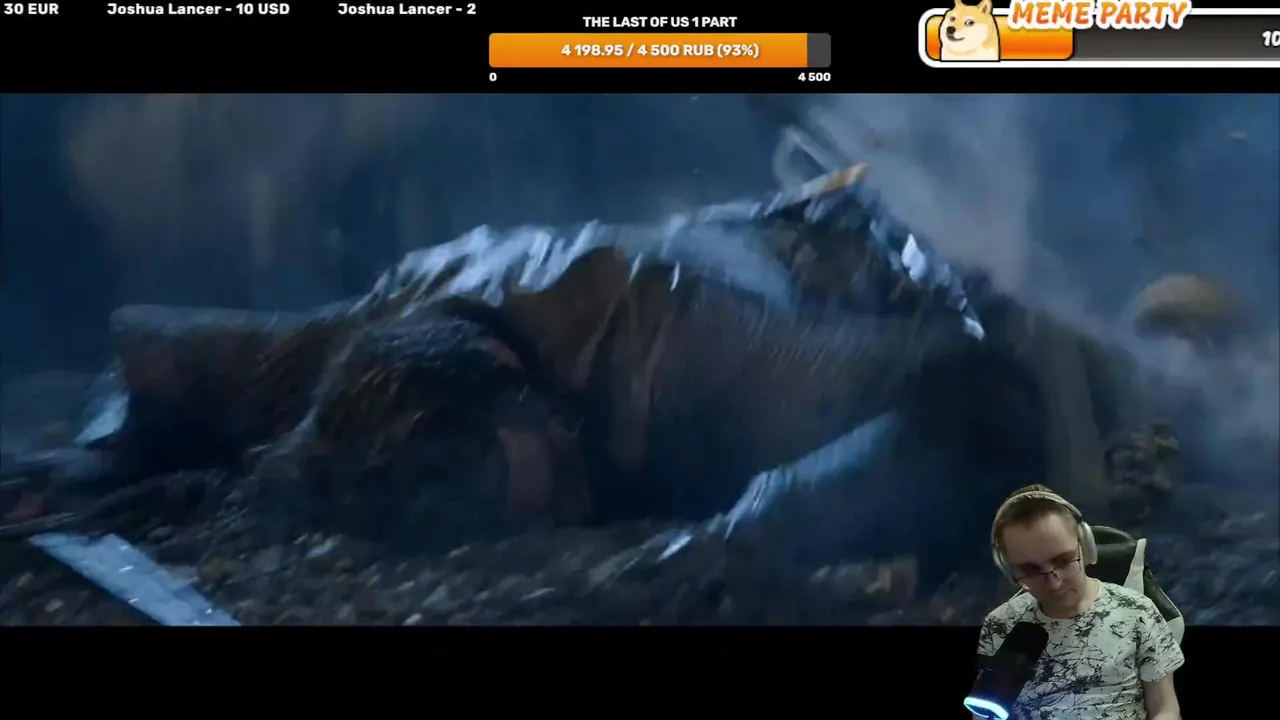Click the "4 500" goal maximum label
The height and width of the screenshot is (720, 1280).
(x=814, y=77)
